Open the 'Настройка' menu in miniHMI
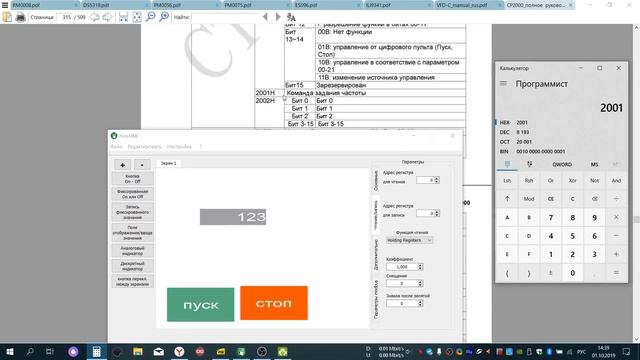Image resolution: width=640 pixels, height=360 pixels. click(x=179, y=147)
